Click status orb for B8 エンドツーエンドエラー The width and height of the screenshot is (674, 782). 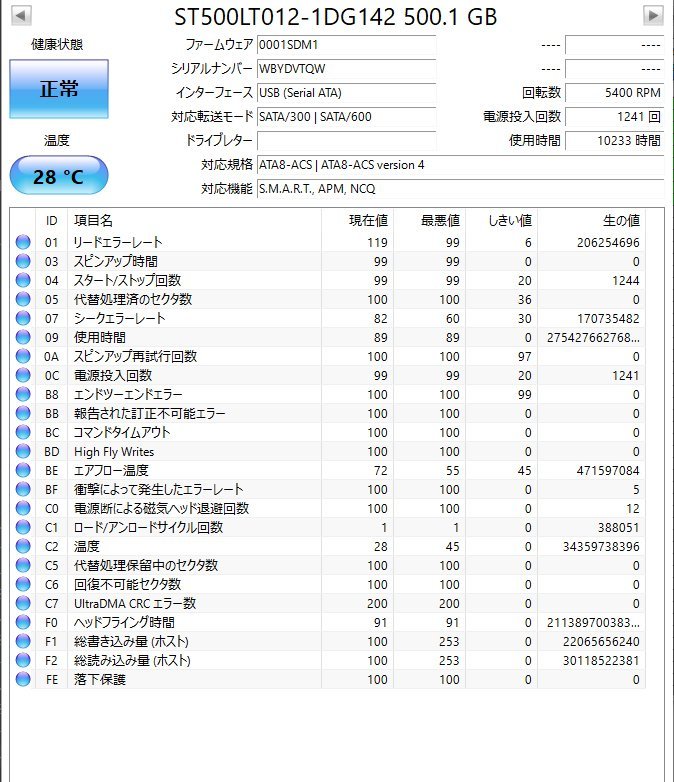click(x=23, y=394)
